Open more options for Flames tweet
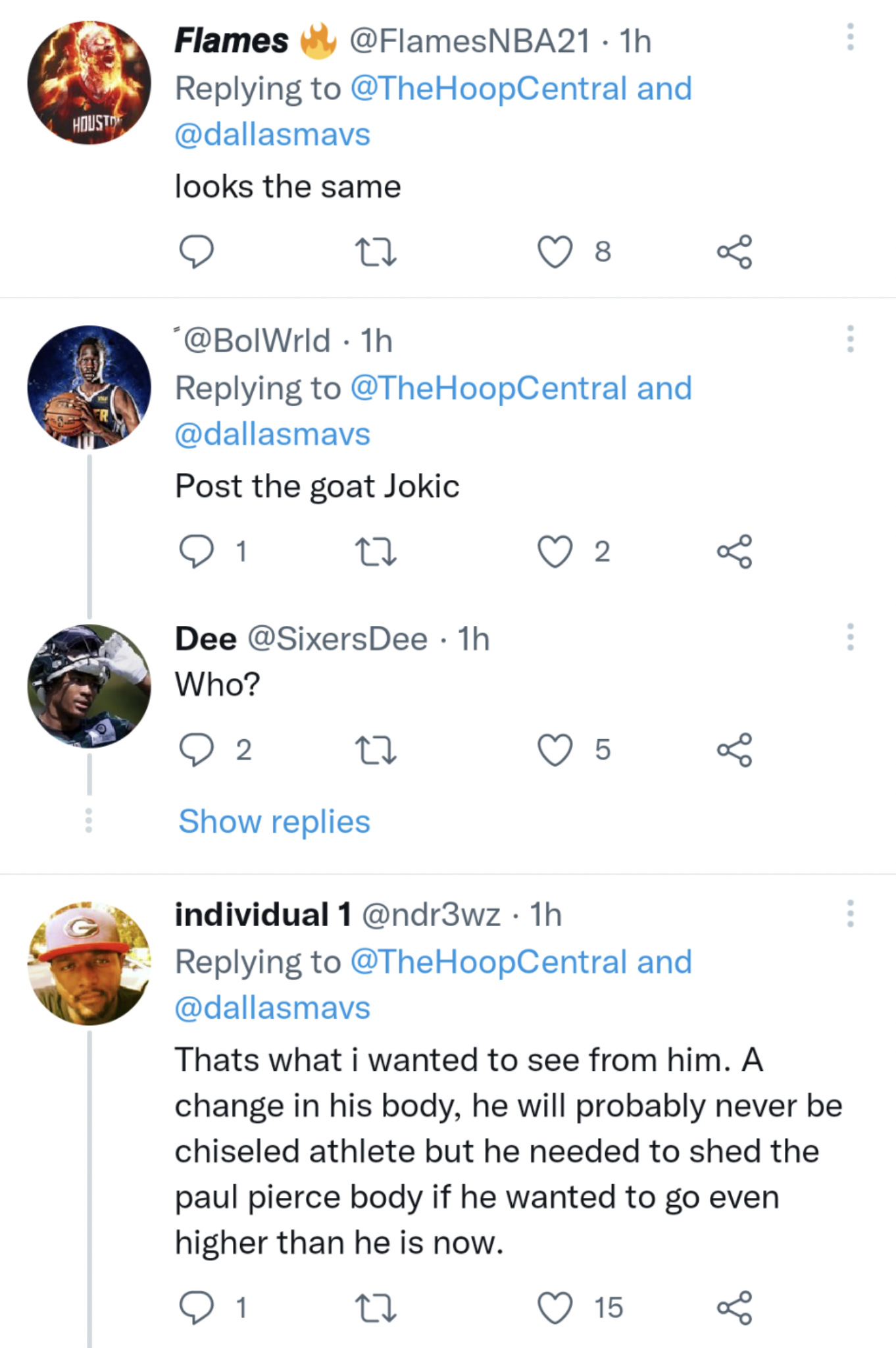Screen dimensions: 896x1348 [x=850, y=38]
